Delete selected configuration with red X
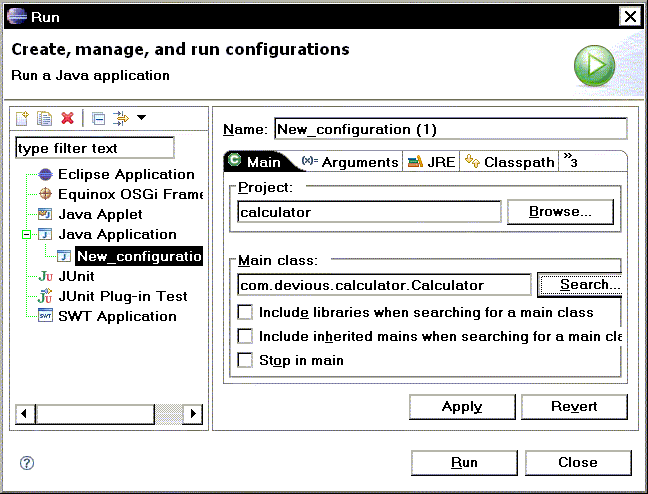Screen dimensions: 648x494 (67, 118)
